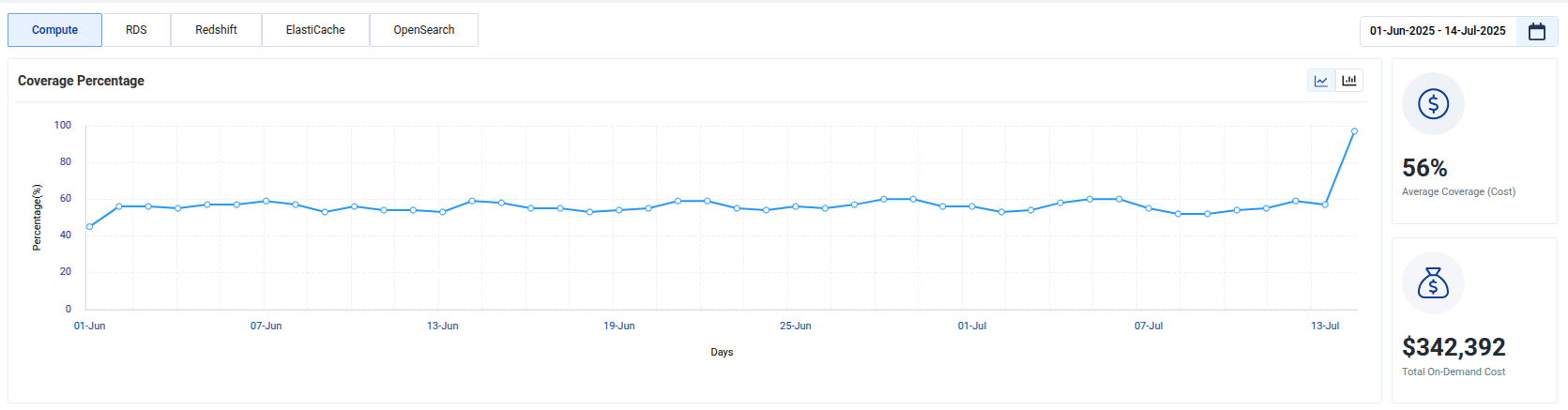Select the Compute tab
Viewport: 1568px width, 410px height.
(x=55, y=30)
